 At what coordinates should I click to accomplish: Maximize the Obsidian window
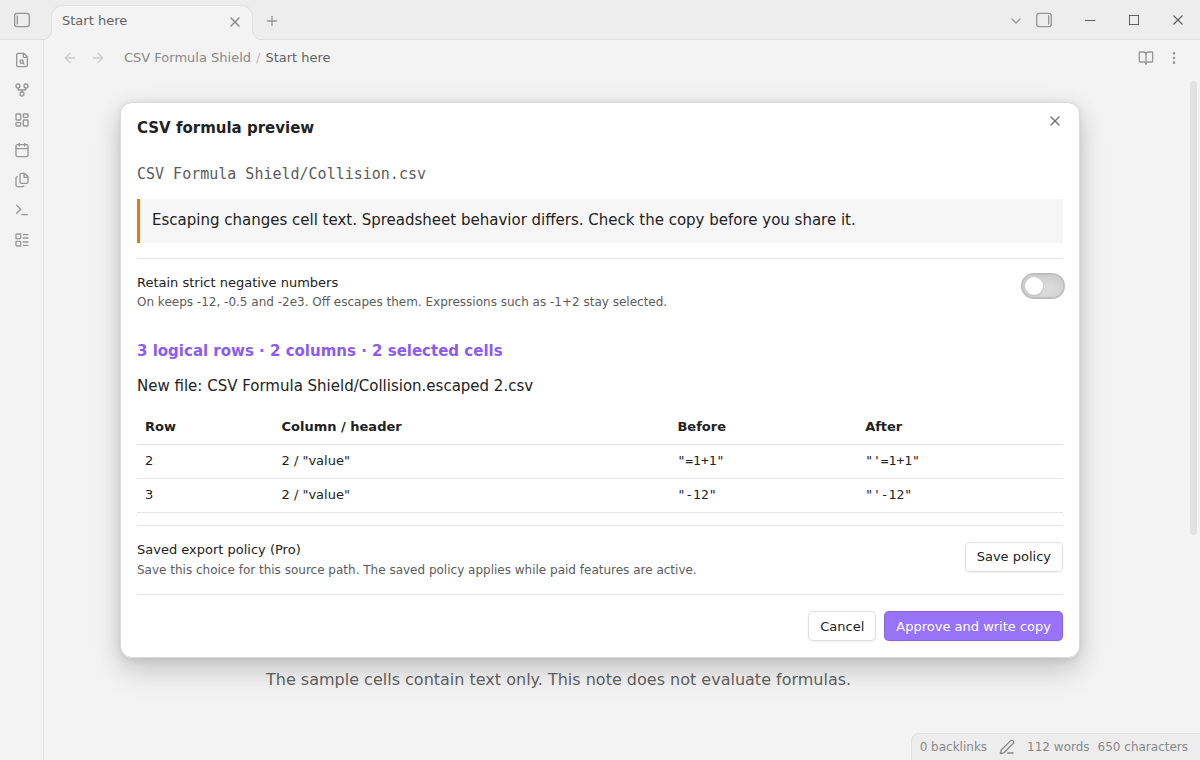(x=1134, y=20)
